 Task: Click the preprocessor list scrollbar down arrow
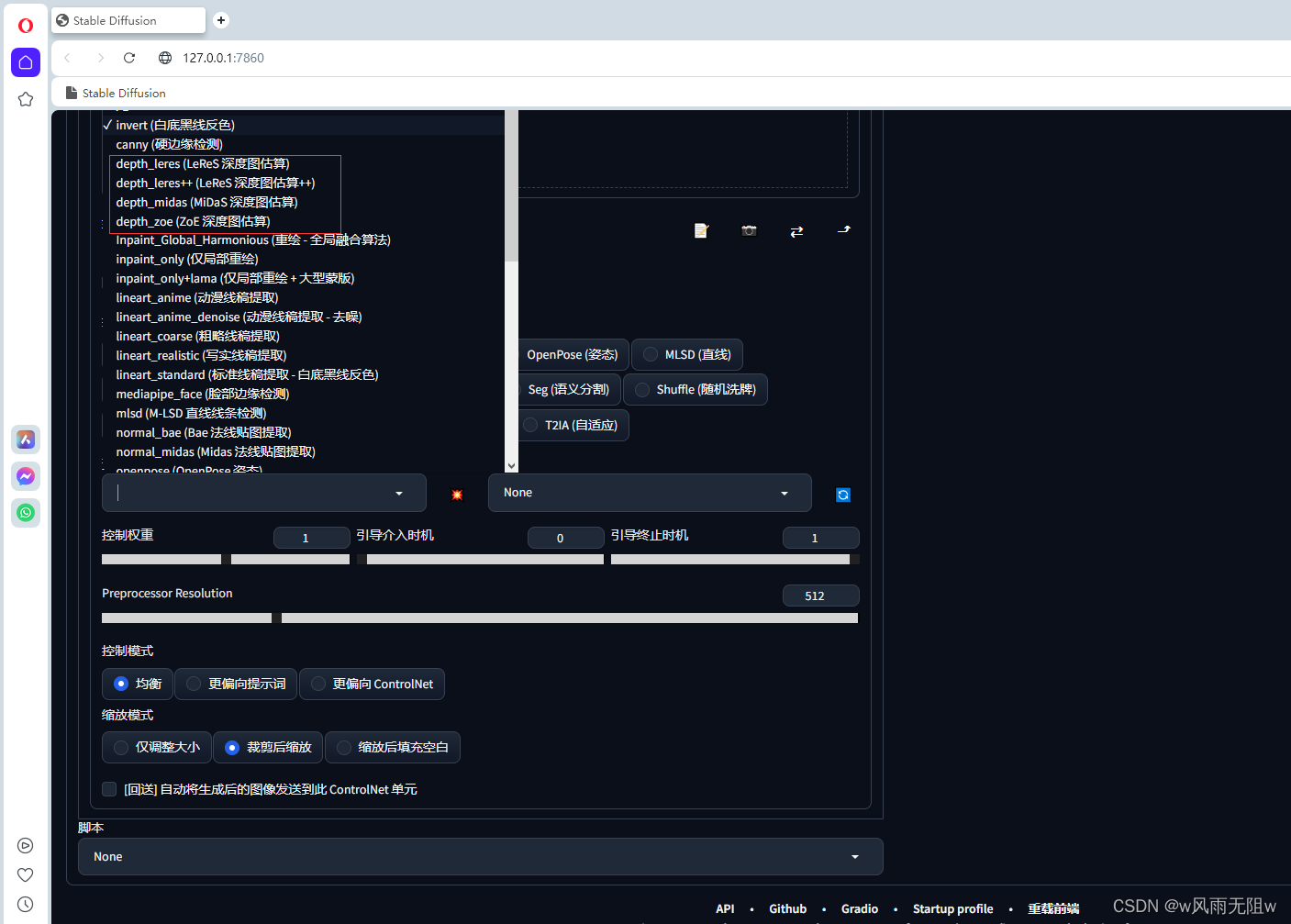[x=512, y=466]
